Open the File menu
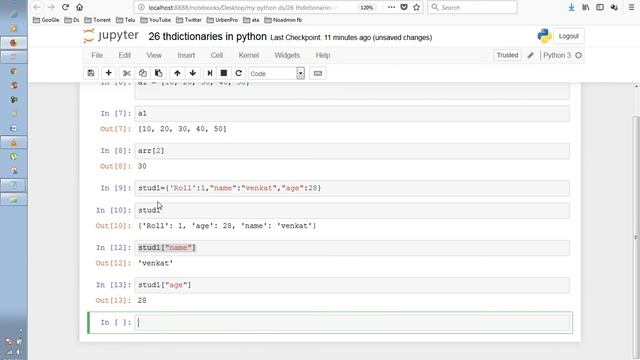Screen dimensions: 640x360 (x=97, y=55)
